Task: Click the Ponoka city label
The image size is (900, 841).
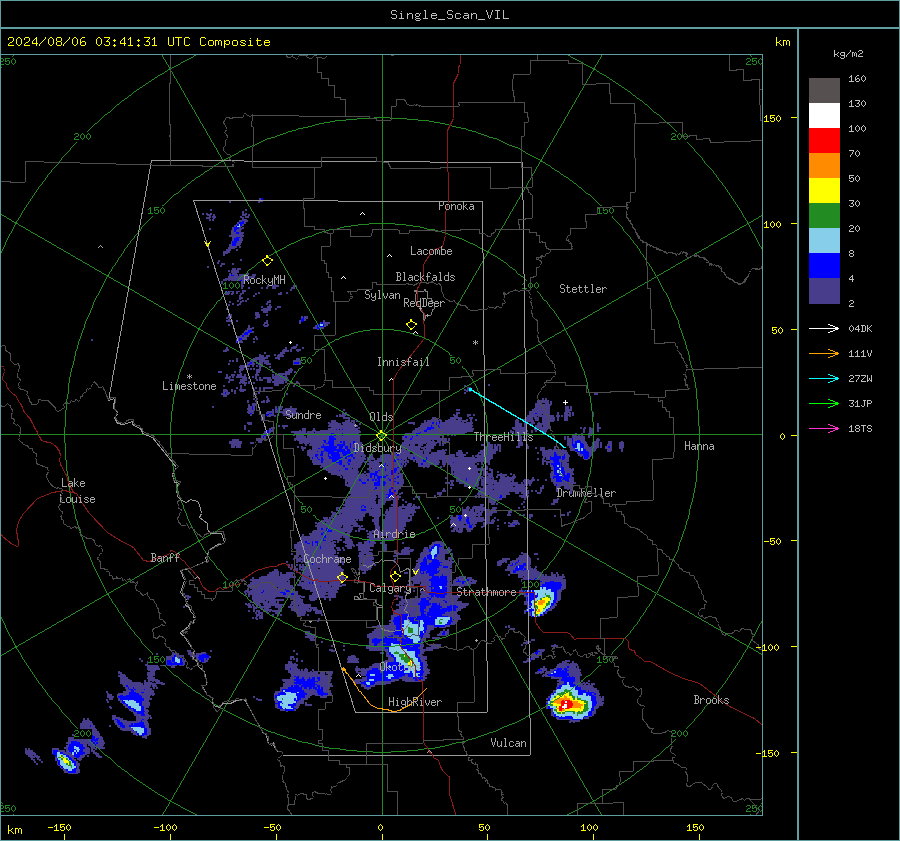Action: pyautogui.click(x=456, y=206)
